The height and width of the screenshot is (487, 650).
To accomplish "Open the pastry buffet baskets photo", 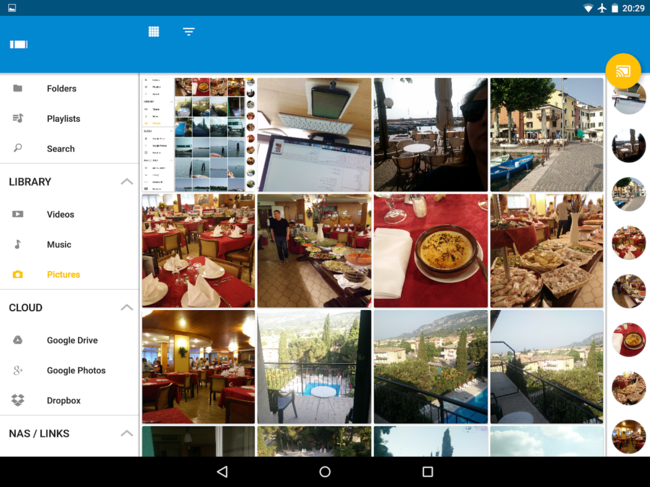I will tap(547, 251).
